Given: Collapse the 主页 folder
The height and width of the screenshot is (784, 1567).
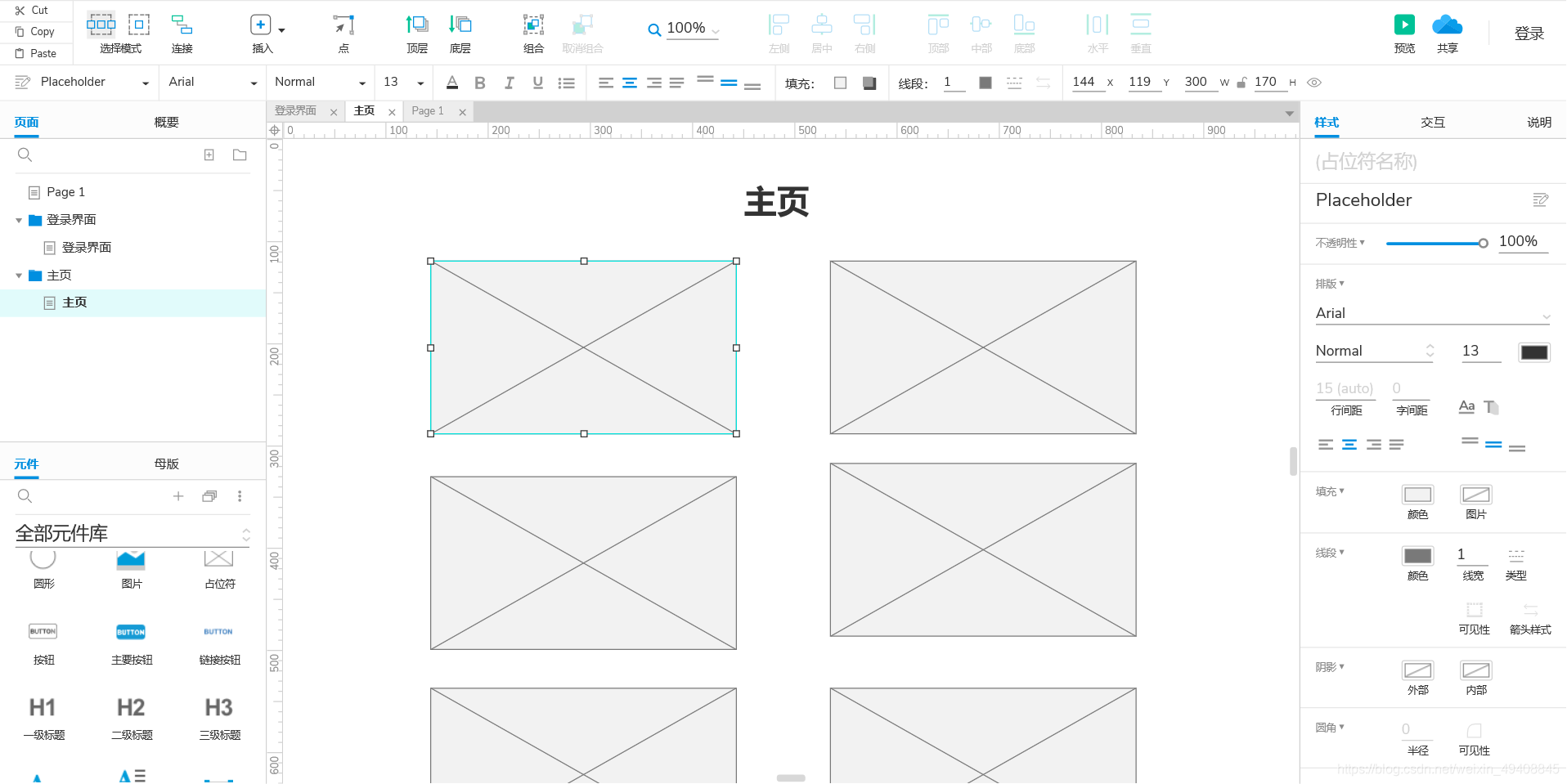Looking at the screenshot, I should click(19, 276).
